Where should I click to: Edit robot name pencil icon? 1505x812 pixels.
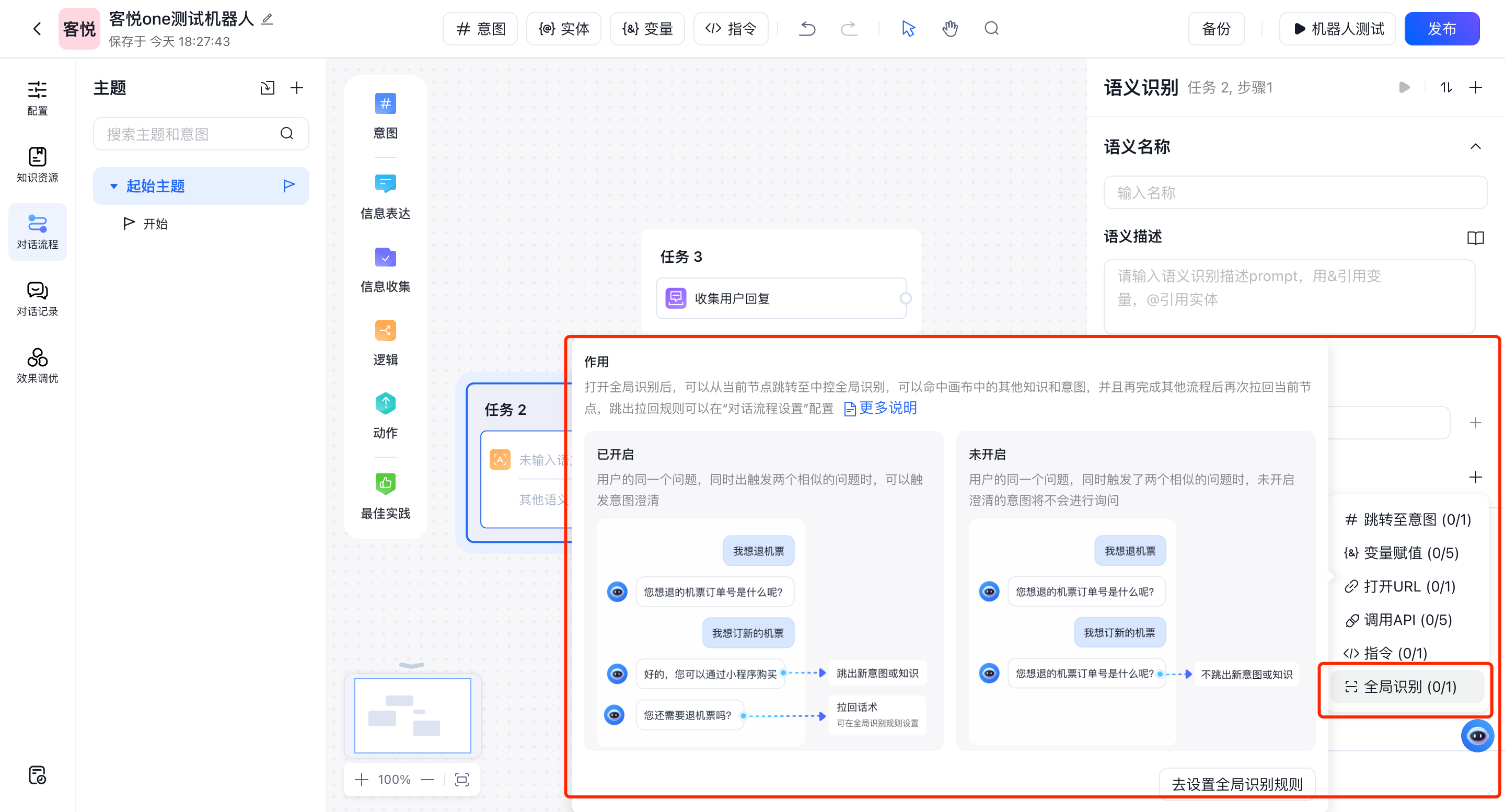[x=268, y=19]
